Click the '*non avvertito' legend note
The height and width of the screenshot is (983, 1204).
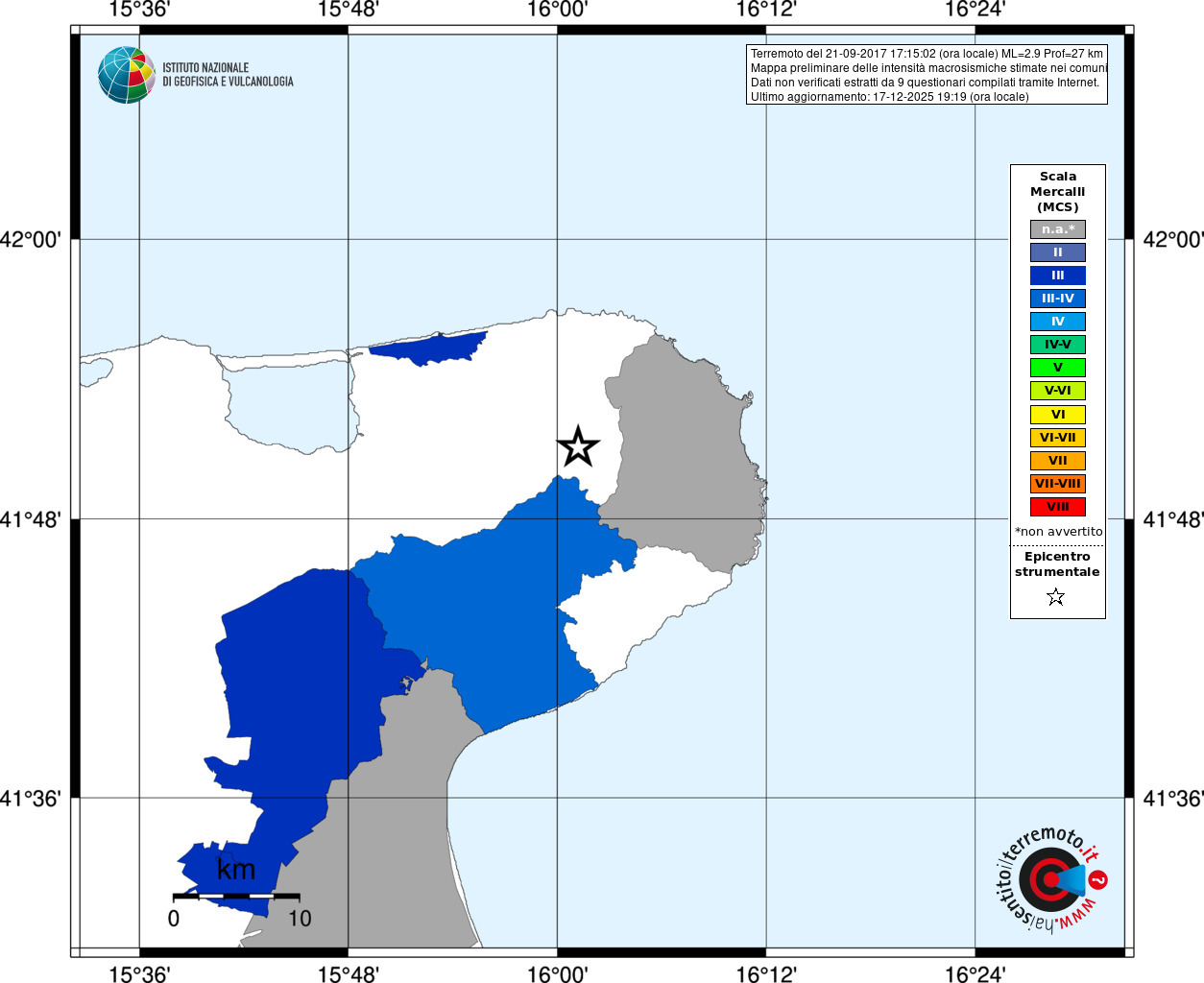tap(1059, 532)
